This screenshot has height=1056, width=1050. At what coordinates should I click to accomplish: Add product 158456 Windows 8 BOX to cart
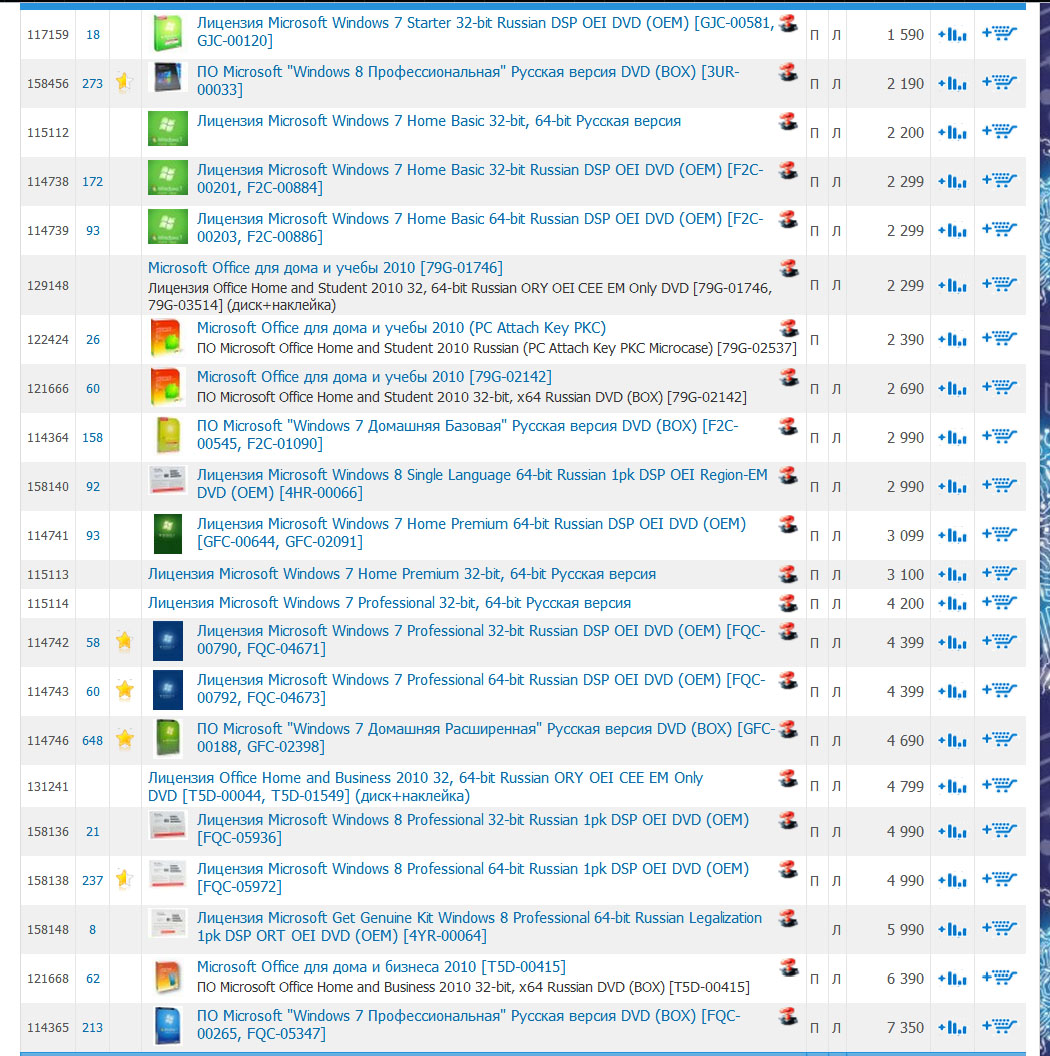point(999,82)
